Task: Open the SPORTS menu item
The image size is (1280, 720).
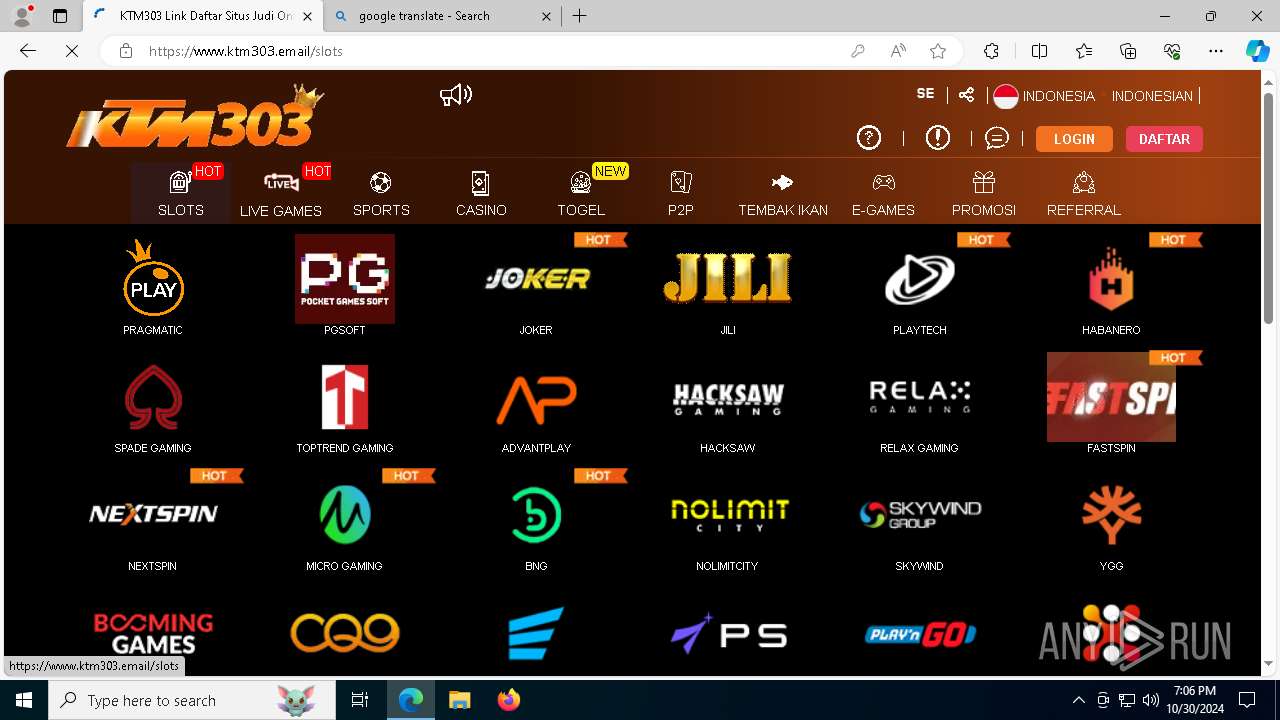Action: tap(381, 193)
